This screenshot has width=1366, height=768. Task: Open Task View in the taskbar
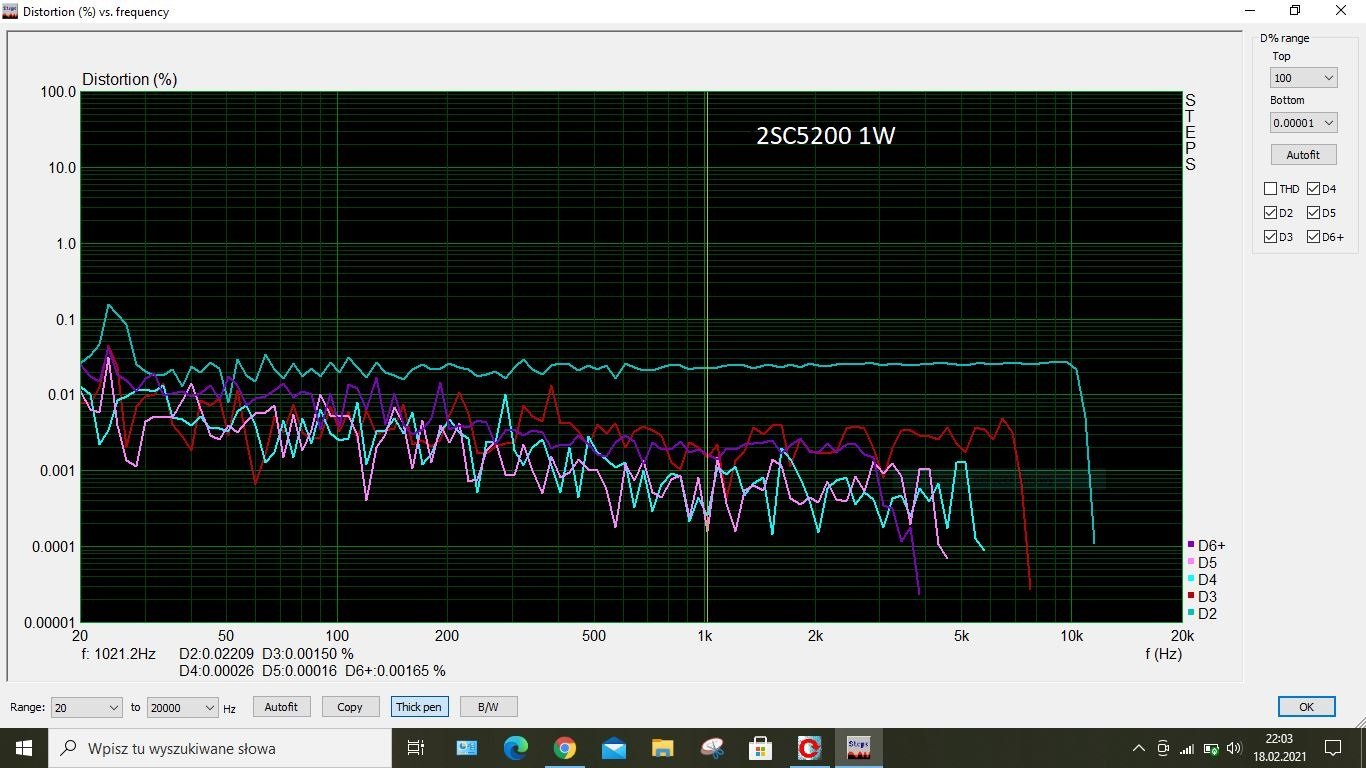click(x=416, y=748)
